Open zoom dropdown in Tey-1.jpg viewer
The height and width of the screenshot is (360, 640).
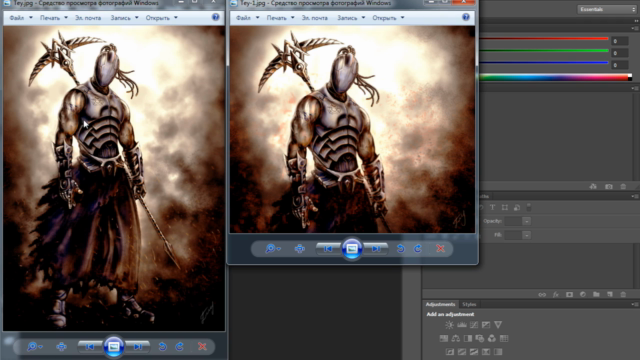point(273,249)
